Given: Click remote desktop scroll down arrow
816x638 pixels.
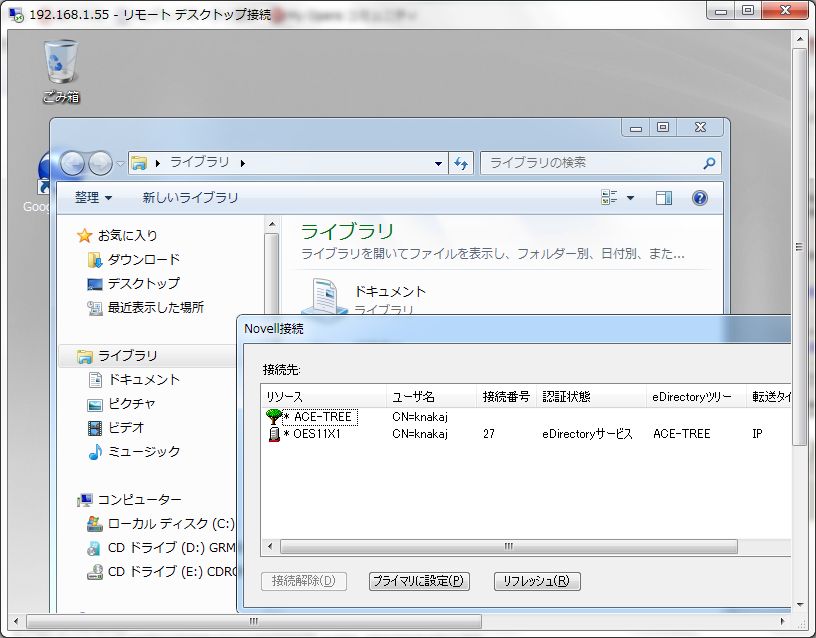Looking at the screenshot, I should coord(799,605).
